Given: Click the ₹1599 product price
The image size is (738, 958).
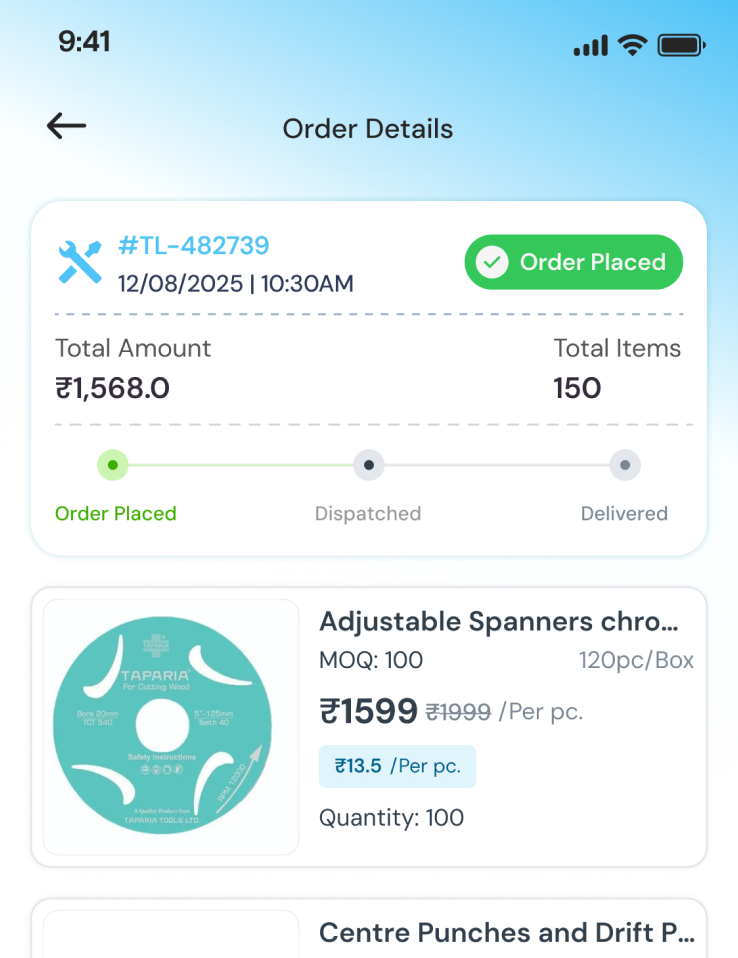Looking at the screenshot, I should click(x=368, y=711).
